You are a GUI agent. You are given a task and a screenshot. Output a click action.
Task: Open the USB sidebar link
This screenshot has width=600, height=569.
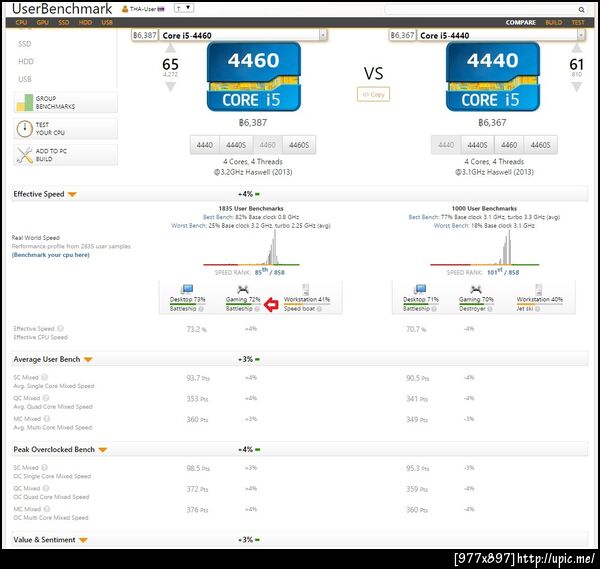tap(25, 79)
